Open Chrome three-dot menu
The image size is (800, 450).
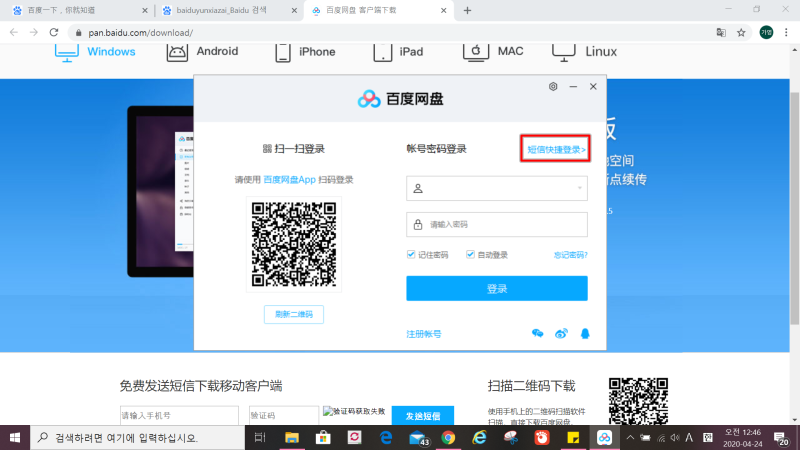(x=786, y=33)
